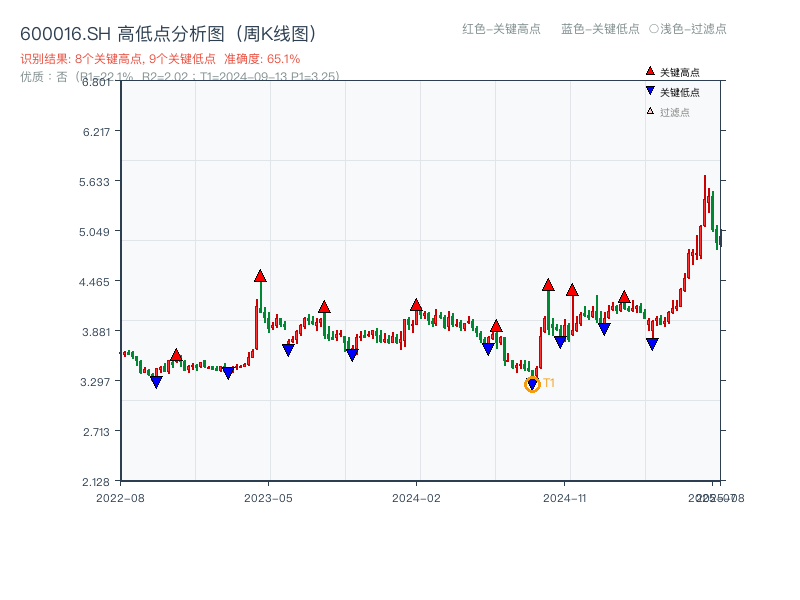This screenshot has width=800, height=600.
Task: Click the leftmost red key-high triangle marker
Action: click(176, 355)
